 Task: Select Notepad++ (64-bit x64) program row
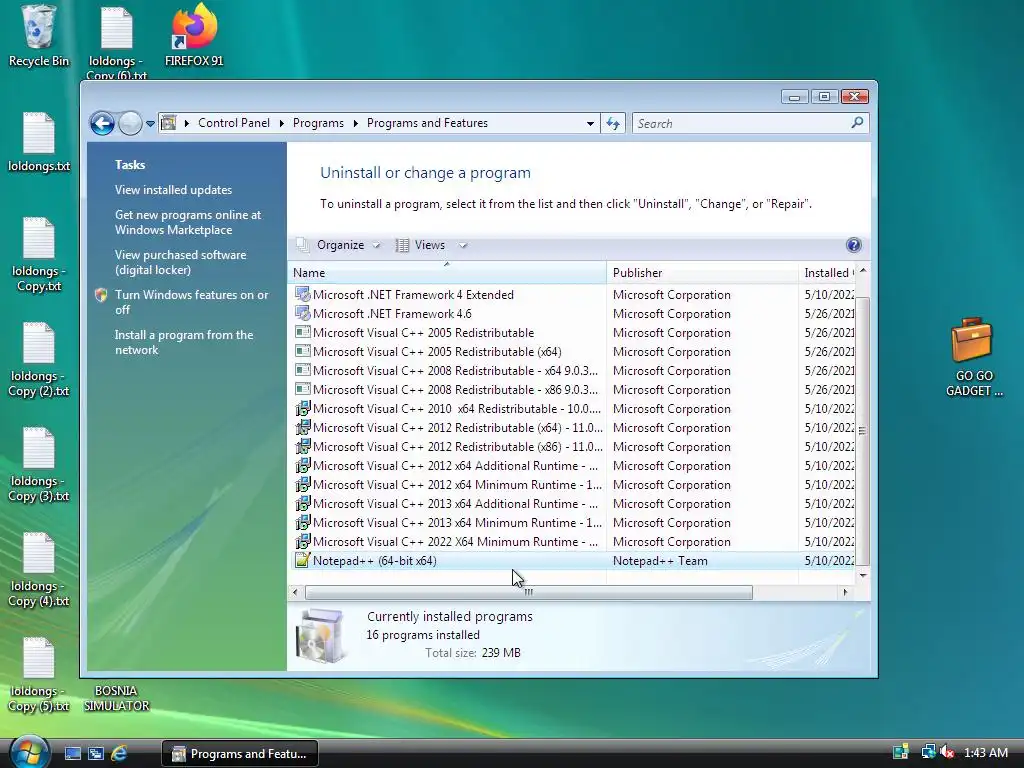571,560
